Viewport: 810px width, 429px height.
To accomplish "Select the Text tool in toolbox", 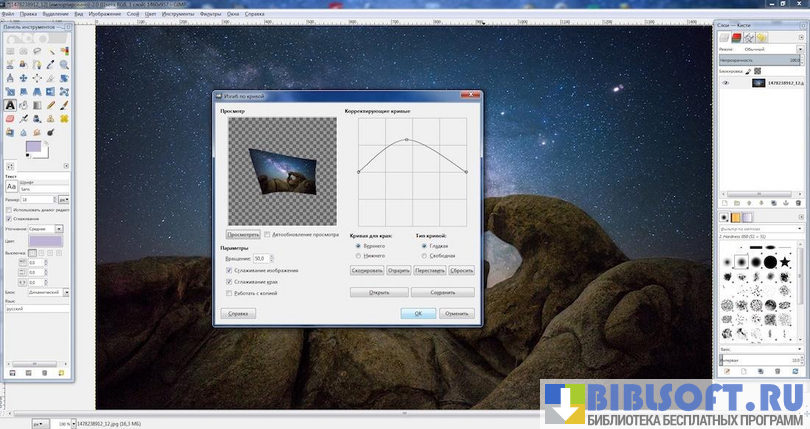I will [9, 104].
